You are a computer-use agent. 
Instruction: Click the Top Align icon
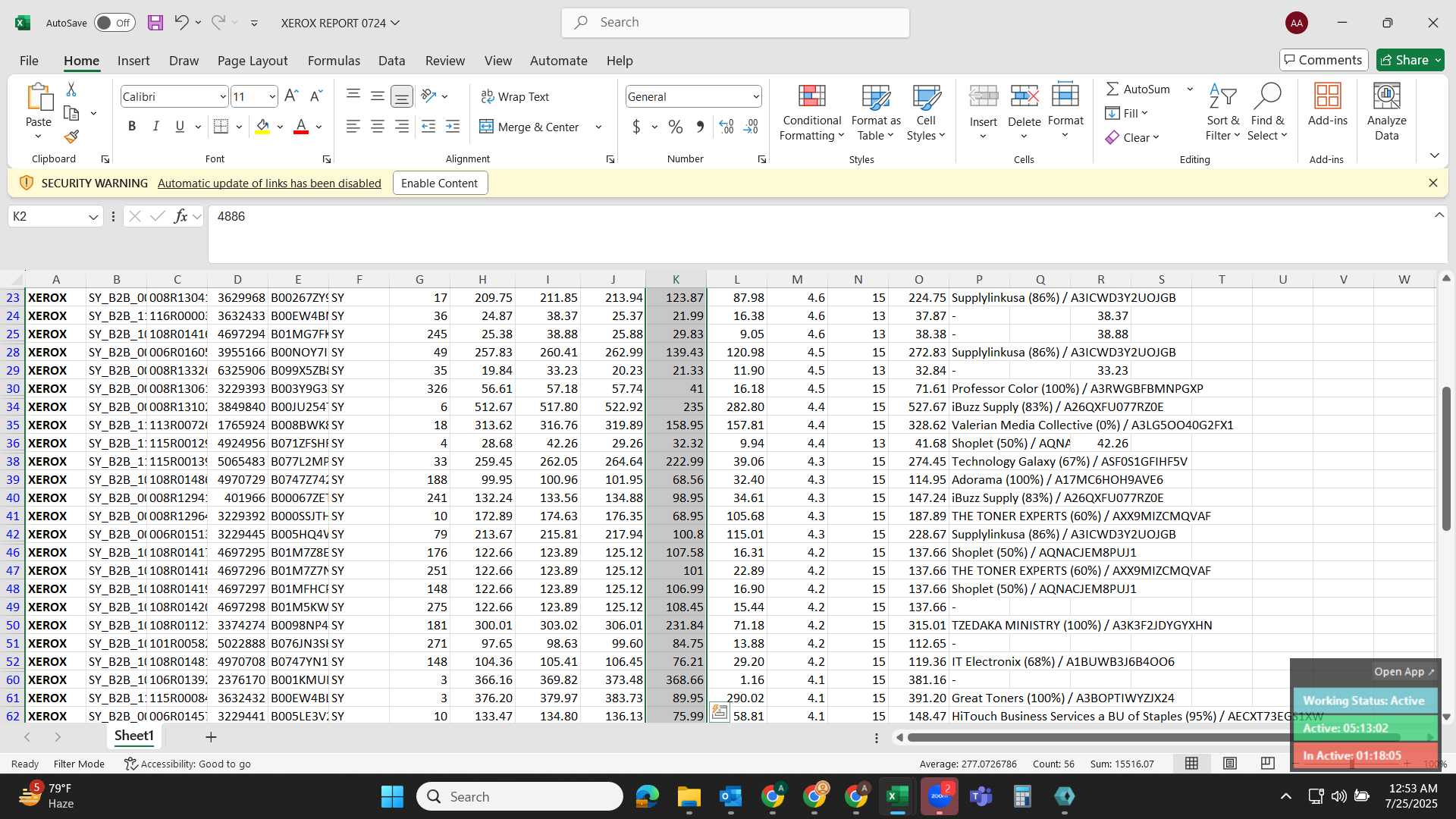pos(353,96)
